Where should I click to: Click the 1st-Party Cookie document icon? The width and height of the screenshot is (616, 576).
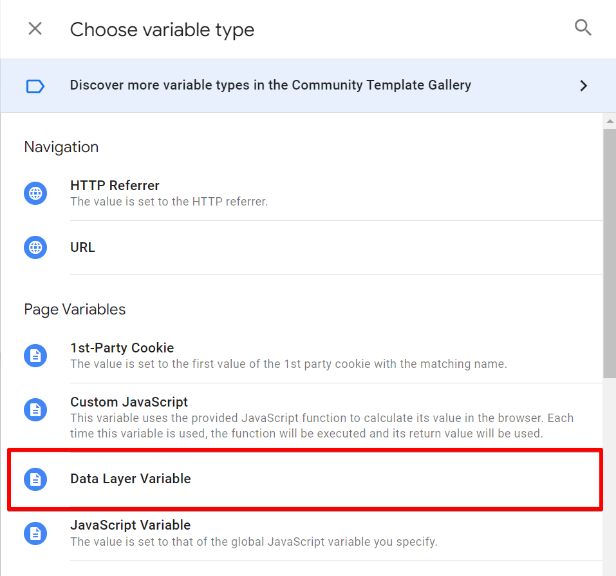coord(36,355)
